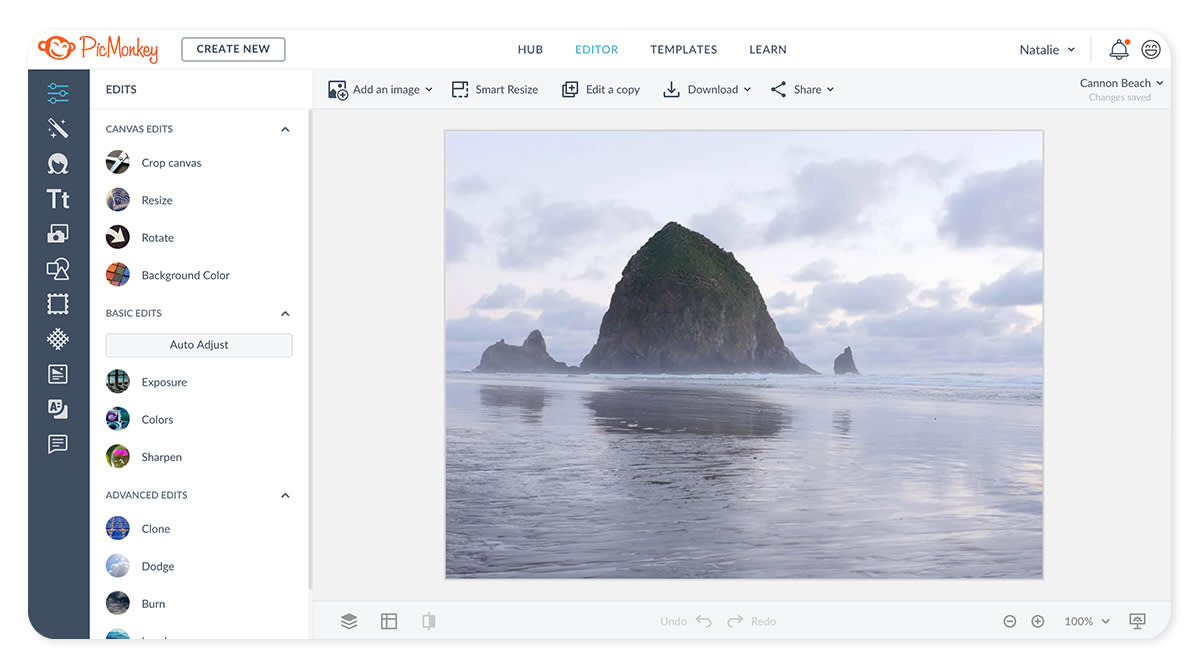Screen dimensions: 1200x669
Task: Open Background Color edit
Action: point(168,275)
